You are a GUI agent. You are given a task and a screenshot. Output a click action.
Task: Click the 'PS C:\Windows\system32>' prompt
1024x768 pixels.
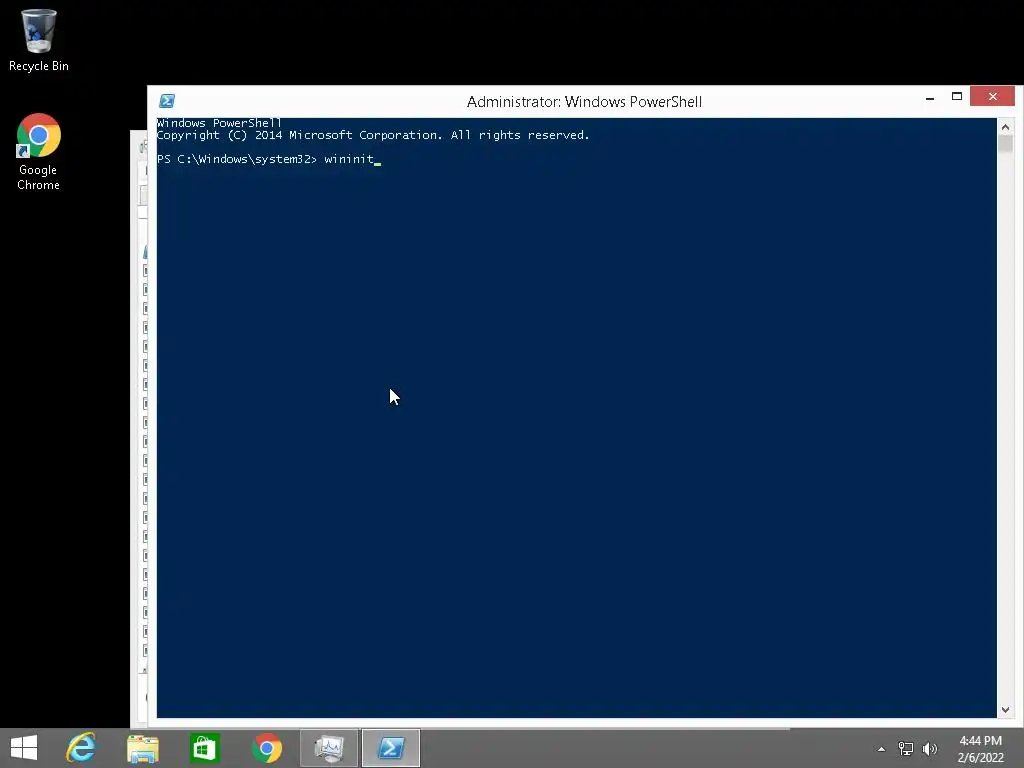coord(236,159)
